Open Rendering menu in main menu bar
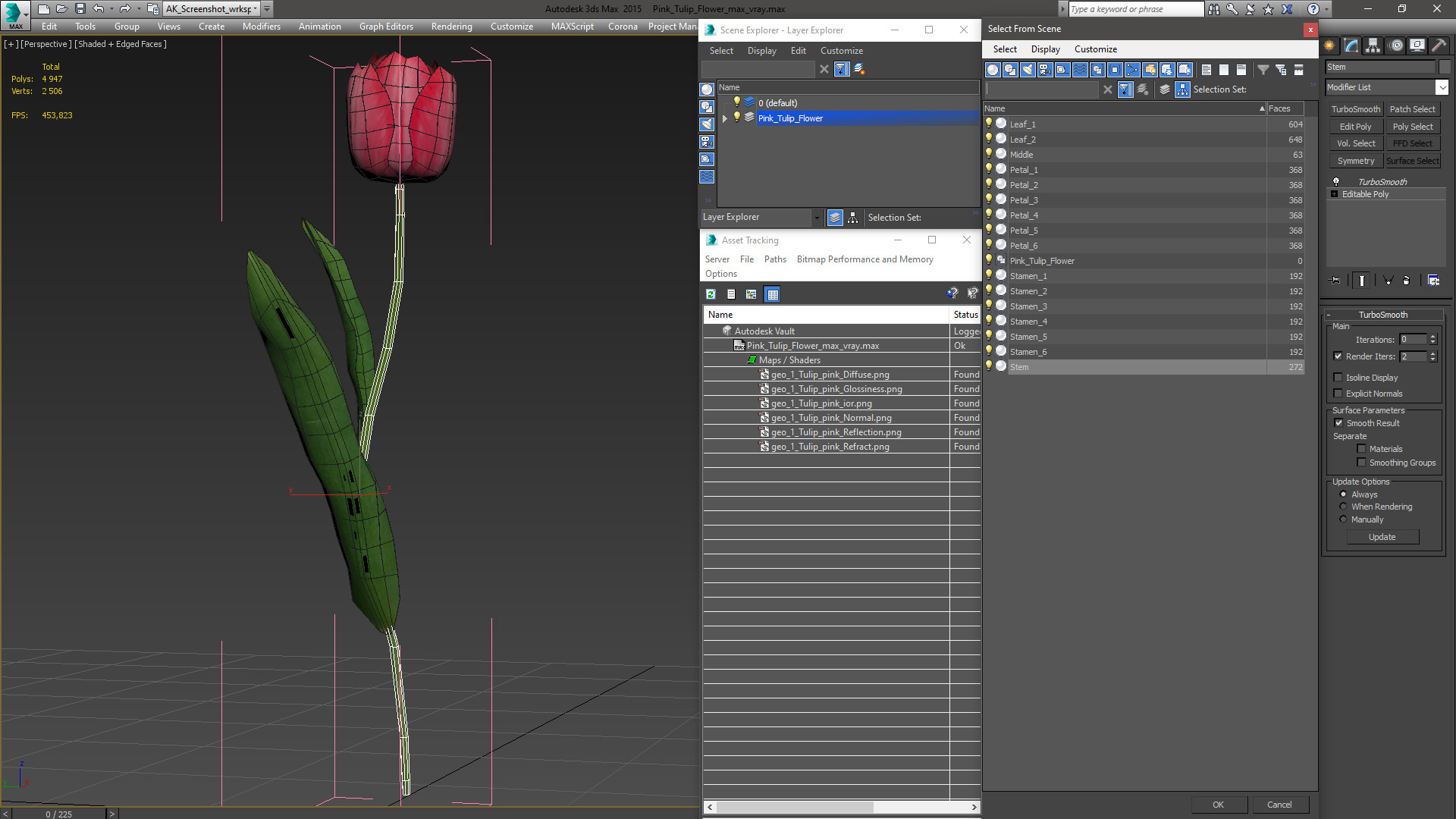 451,27
